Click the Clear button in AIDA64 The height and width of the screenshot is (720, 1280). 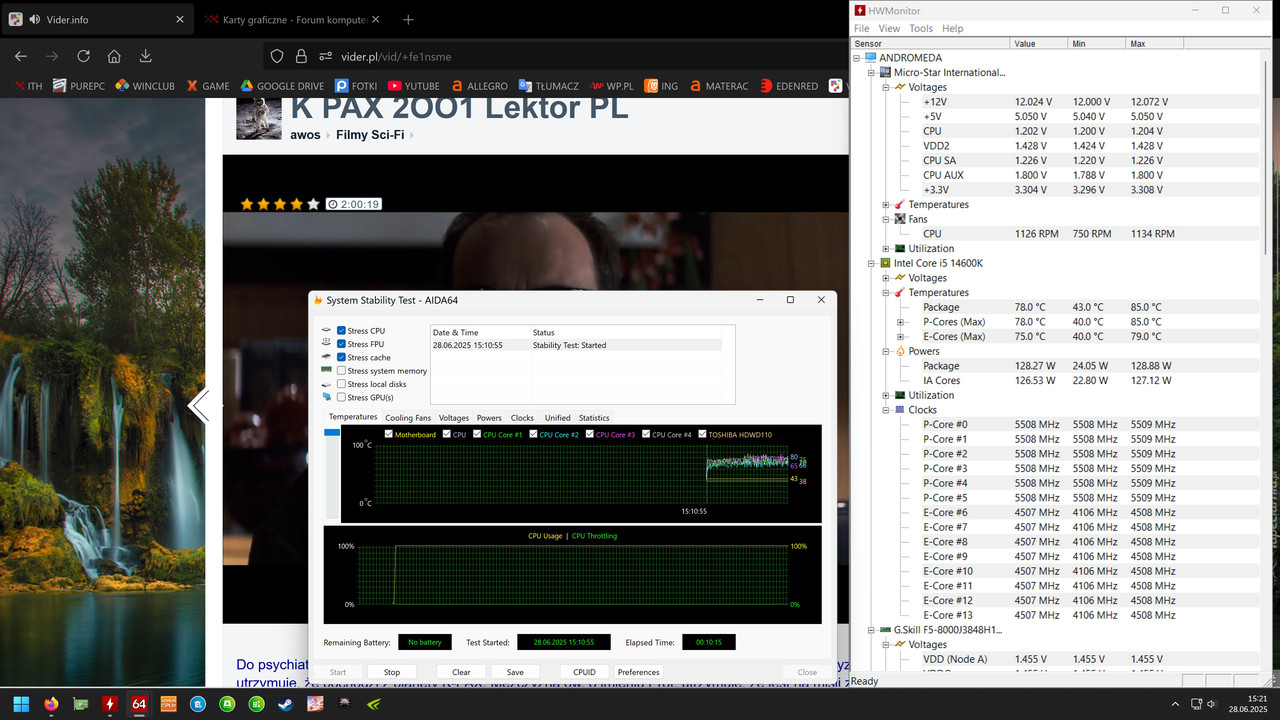coord(461,672)
